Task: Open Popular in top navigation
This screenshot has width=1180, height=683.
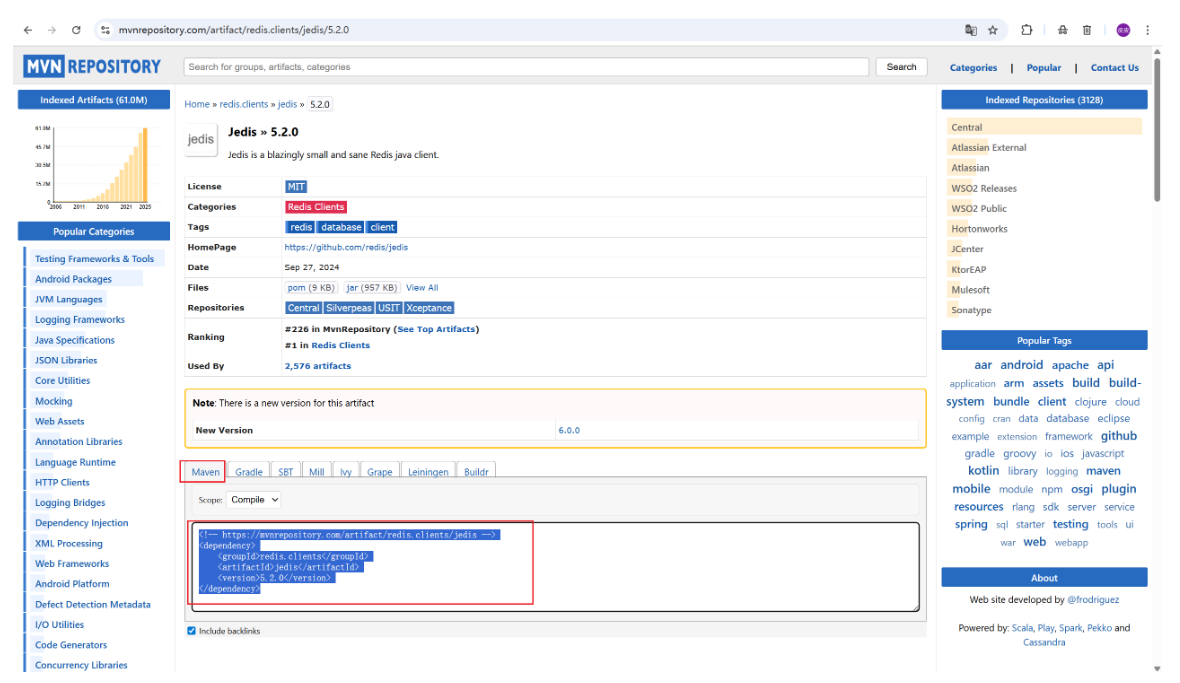Action: tap(1044, 68)
